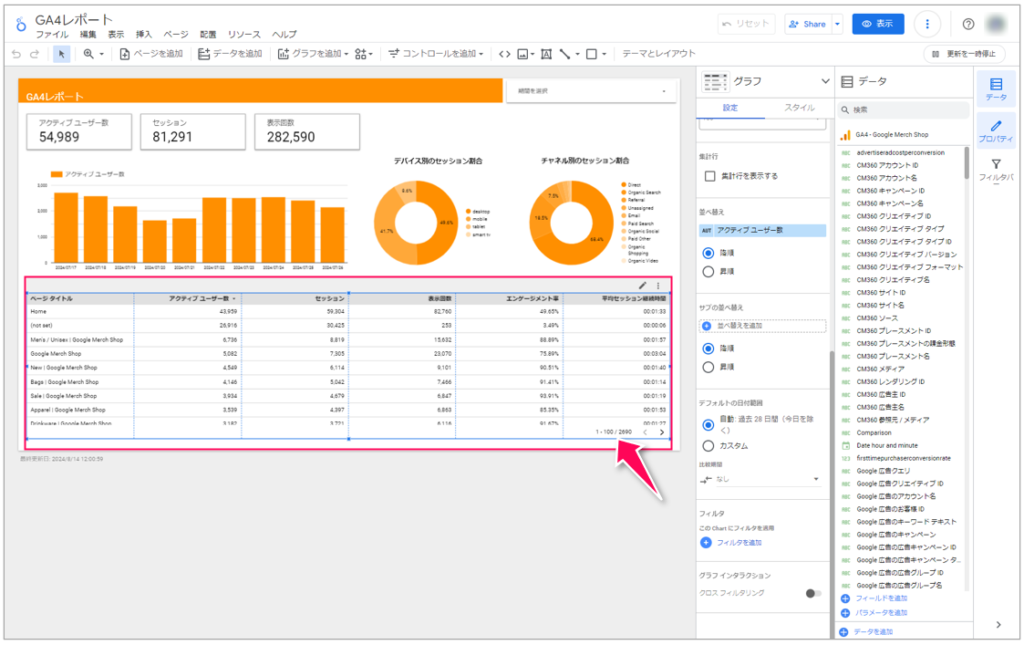Image resolution: width=1024 pixels, height=645 pixels.
Task: Click the blurred account avatar
Action: (x=997, y=24)
